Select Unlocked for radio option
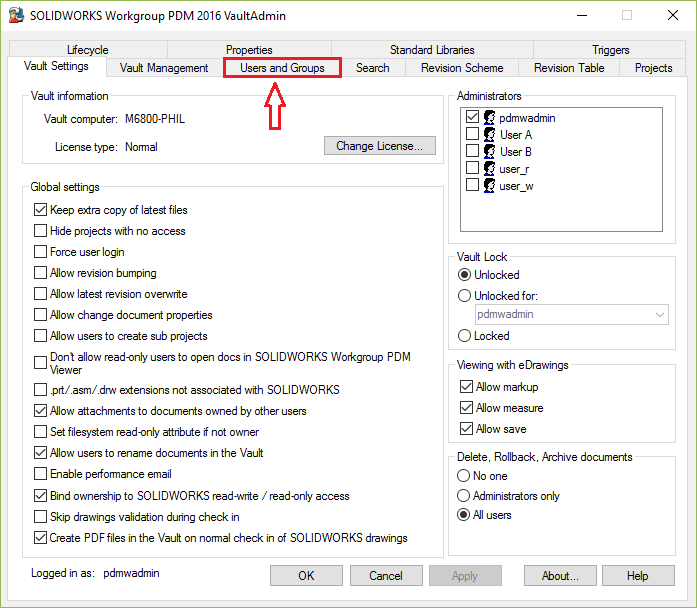 464,296
